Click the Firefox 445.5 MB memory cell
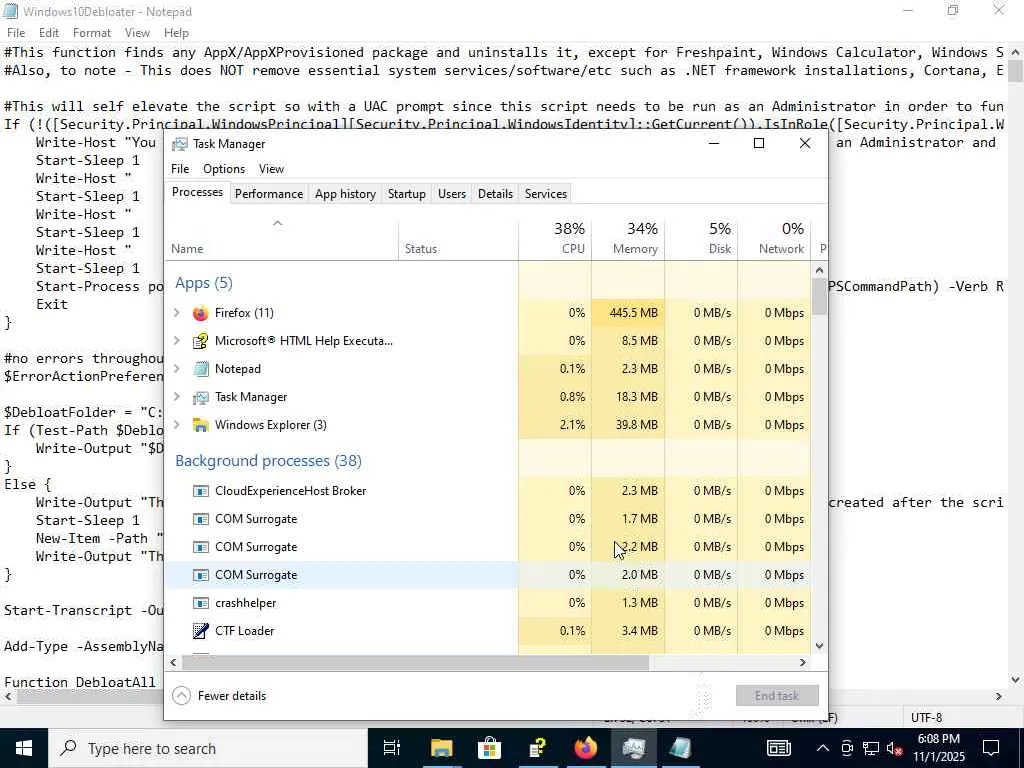Image resolution: width=1024 pixels, height=768 pixels. pyautogui.click(x=628, y=313)
